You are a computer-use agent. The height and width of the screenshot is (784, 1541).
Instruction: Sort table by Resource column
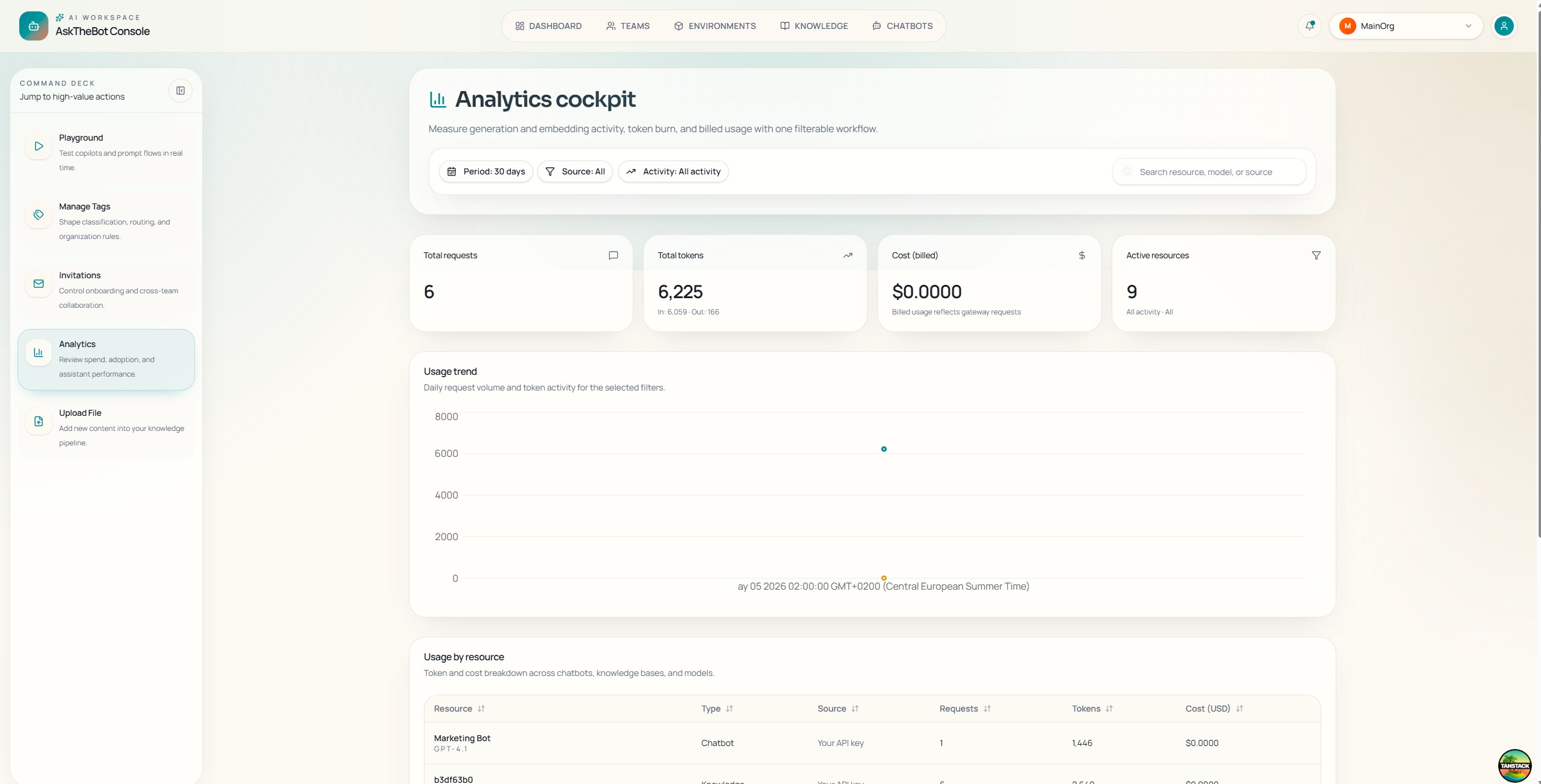[x=460, y=709]
